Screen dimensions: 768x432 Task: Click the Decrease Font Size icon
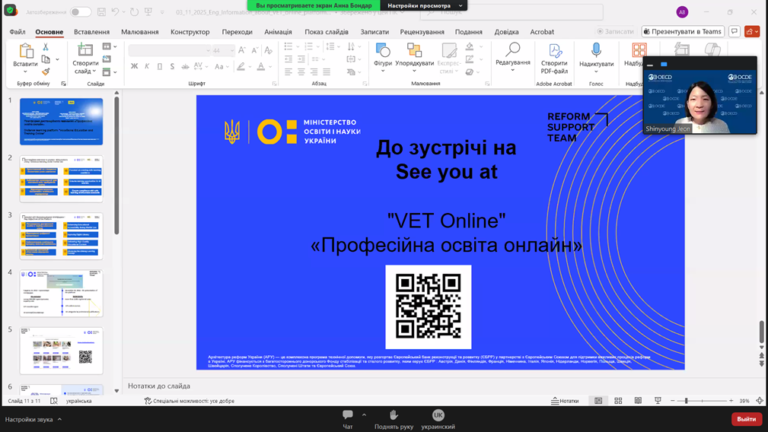pyautogui.click(x=255, y=50)
